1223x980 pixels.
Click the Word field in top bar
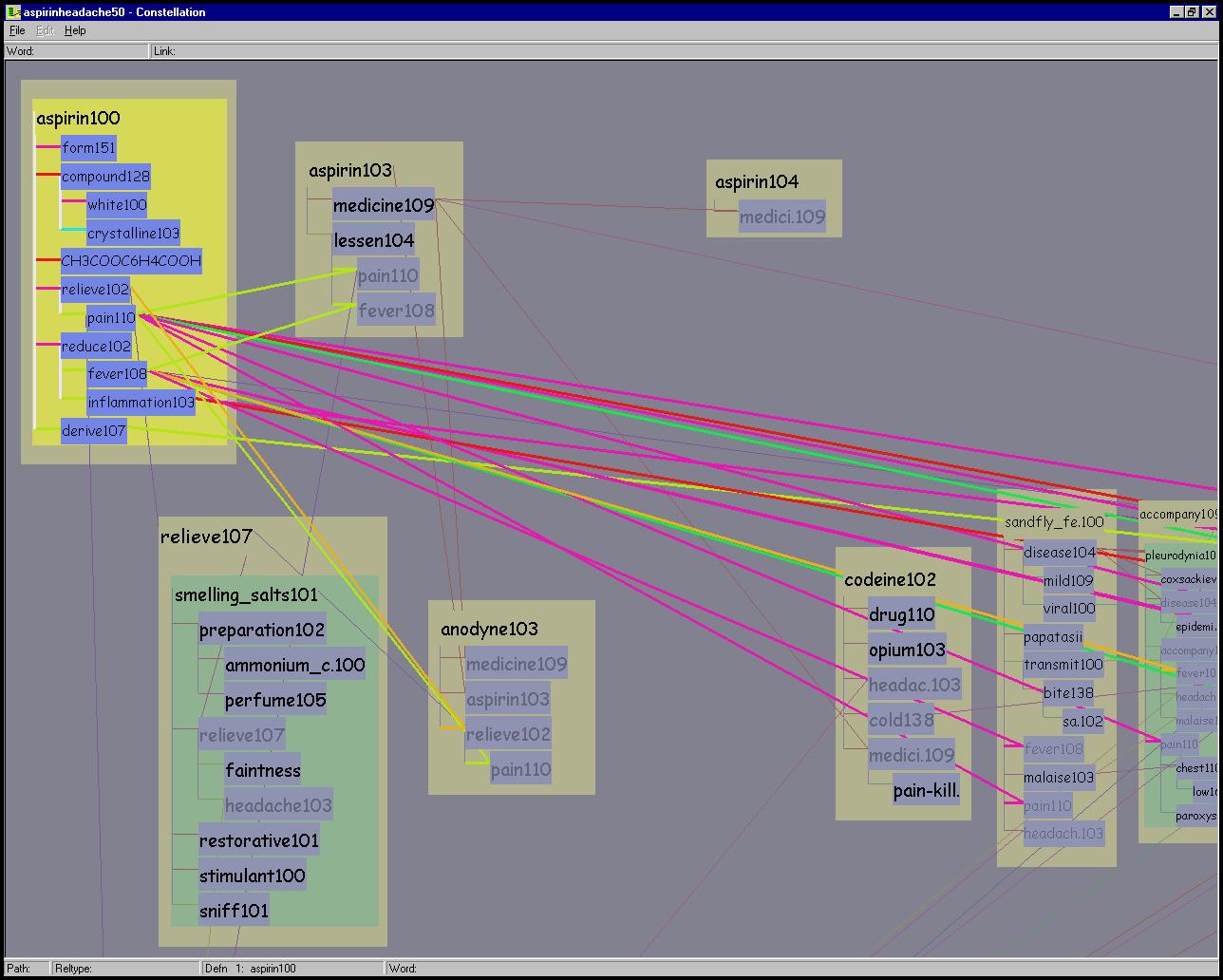tap(76, 51)
